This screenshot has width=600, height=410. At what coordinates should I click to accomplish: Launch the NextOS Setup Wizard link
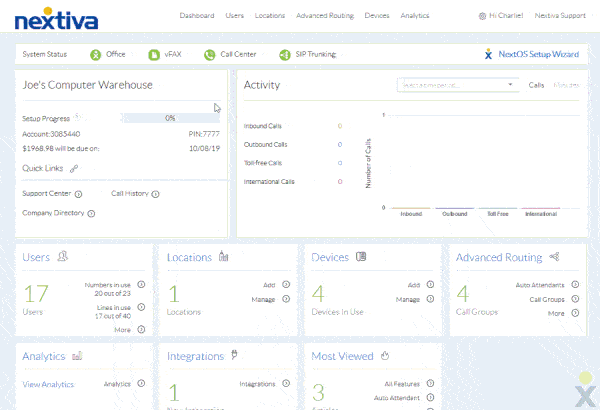538,54
